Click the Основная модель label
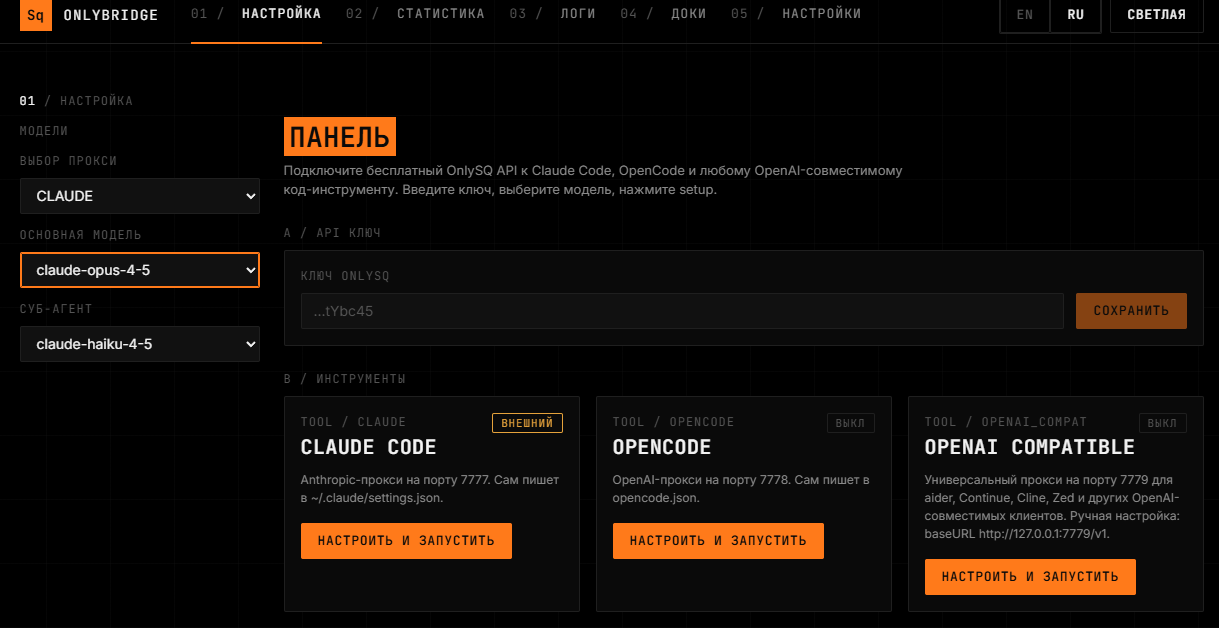This screenshot has width=1219, height=628. point(81,235)
